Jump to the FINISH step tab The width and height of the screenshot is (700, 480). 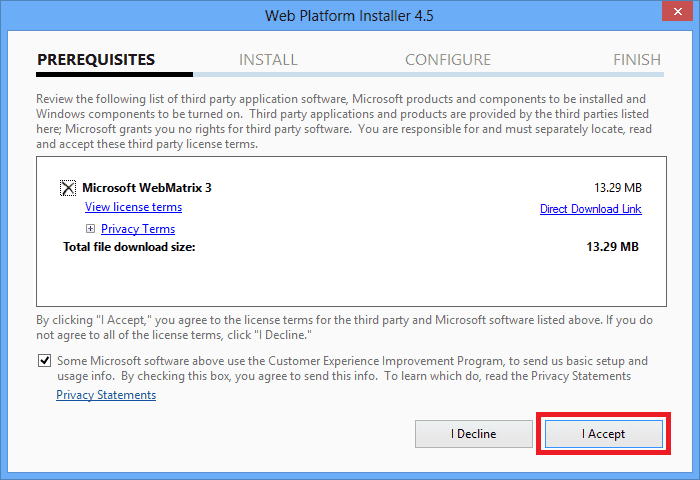(636, 60)
